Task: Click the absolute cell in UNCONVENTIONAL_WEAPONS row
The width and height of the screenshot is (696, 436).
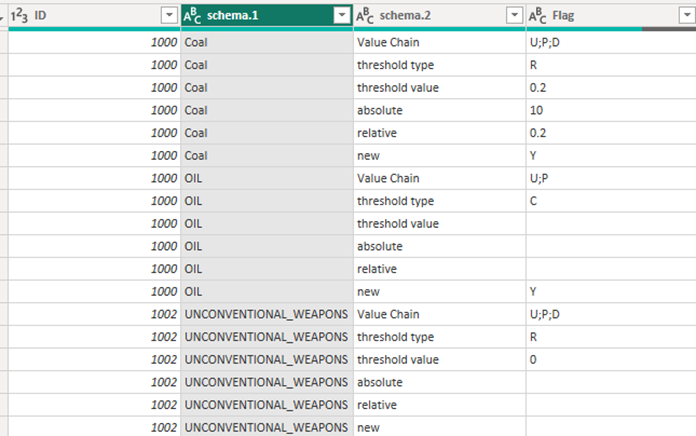Action: 439,382
